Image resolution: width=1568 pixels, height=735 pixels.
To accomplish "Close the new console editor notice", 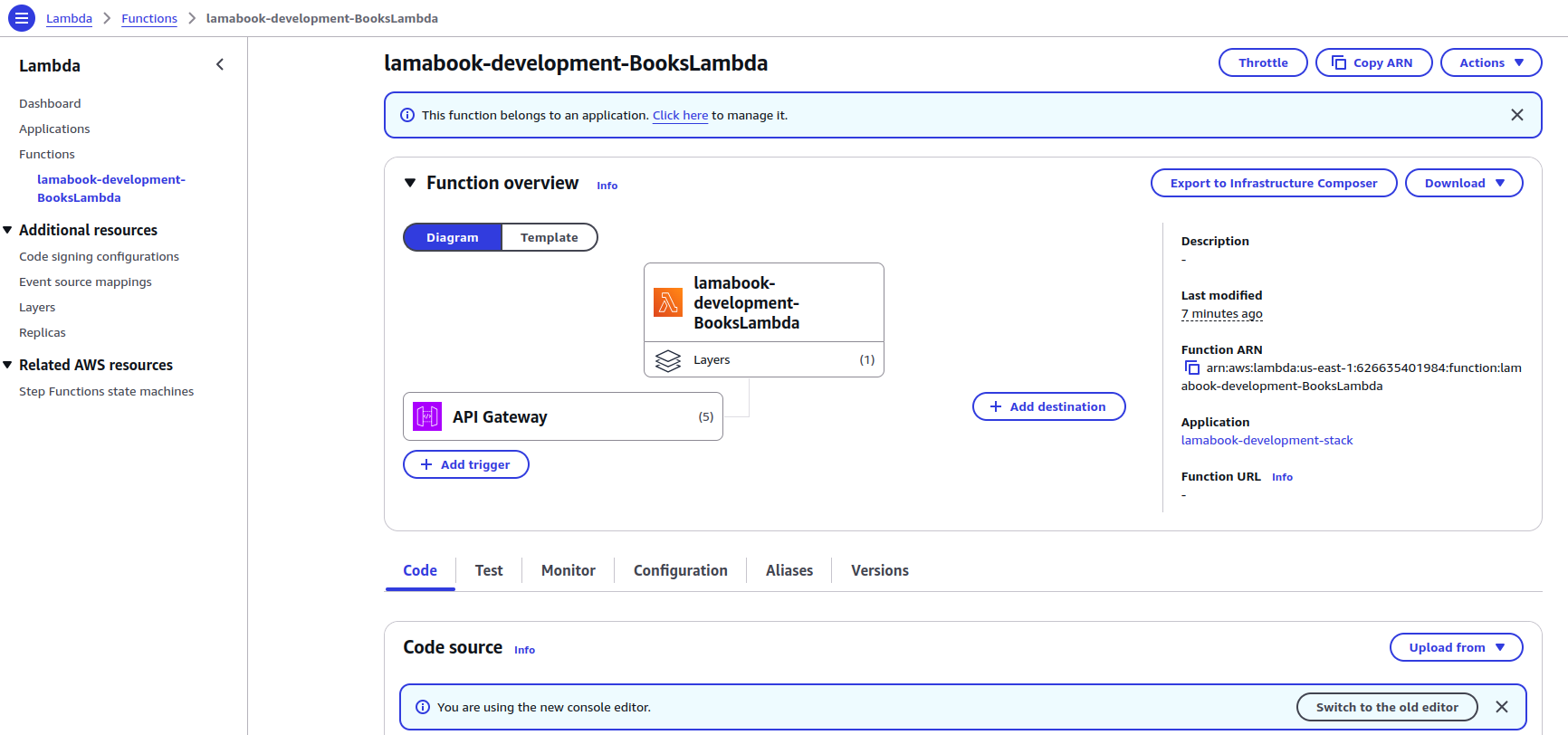I will (x=1502, y=707).
